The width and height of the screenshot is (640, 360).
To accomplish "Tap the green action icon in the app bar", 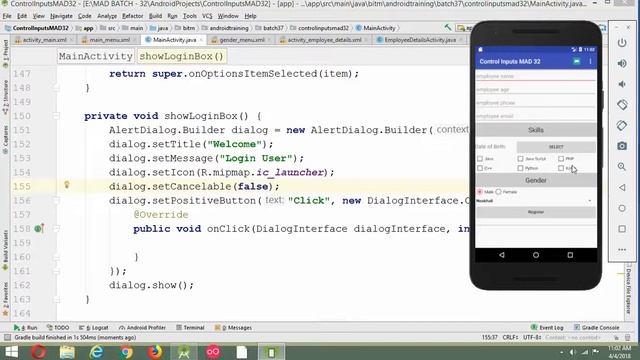I will pos(576,61).
